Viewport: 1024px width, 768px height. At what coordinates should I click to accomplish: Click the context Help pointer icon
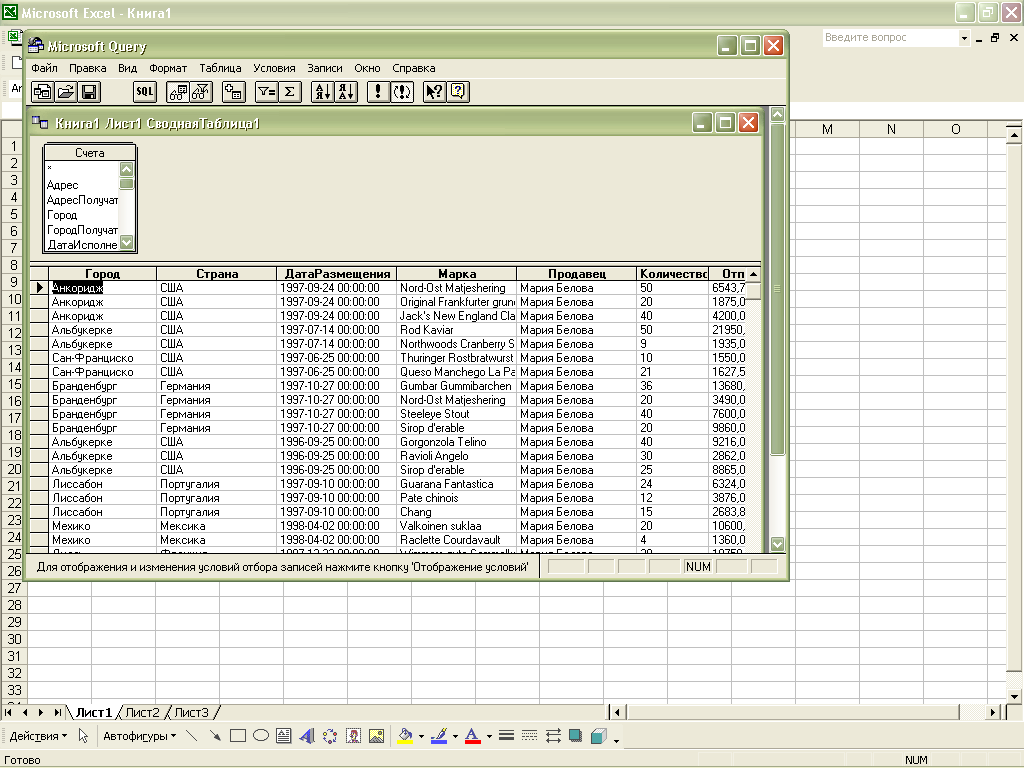click(434, 92)
